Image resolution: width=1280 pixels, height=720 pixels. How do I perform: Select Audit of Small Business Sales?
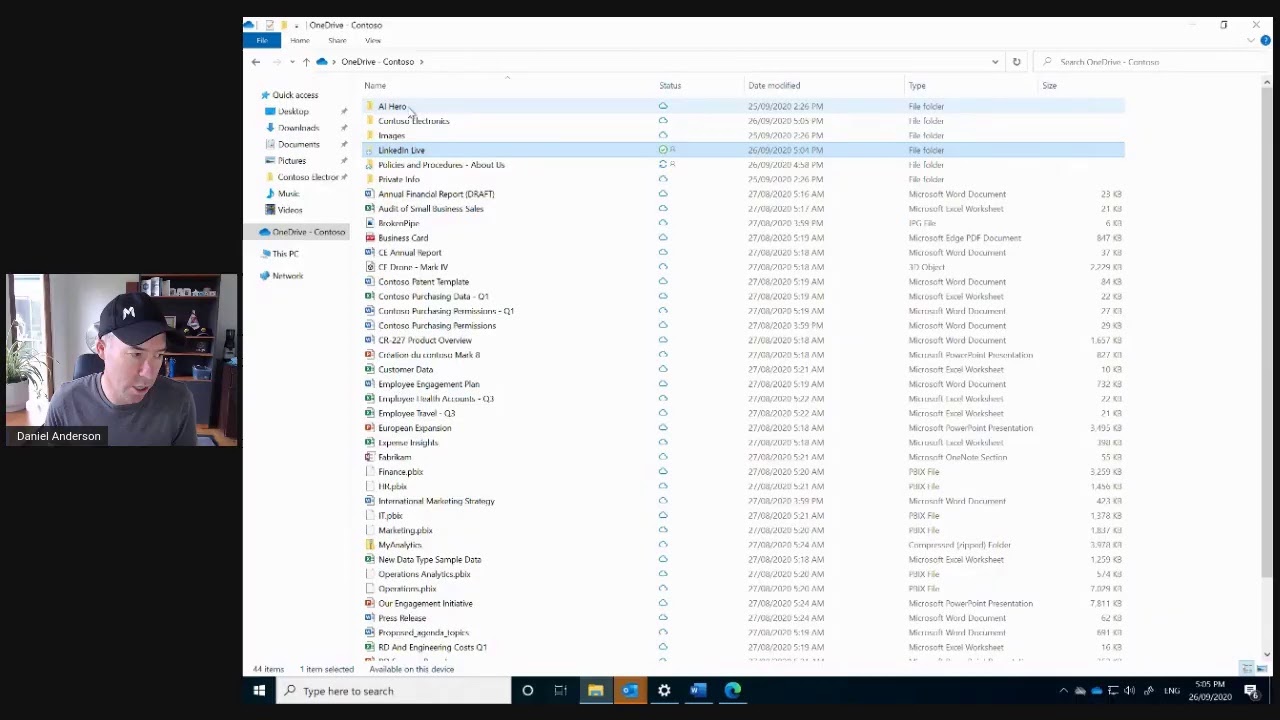[x=430, y=209]
